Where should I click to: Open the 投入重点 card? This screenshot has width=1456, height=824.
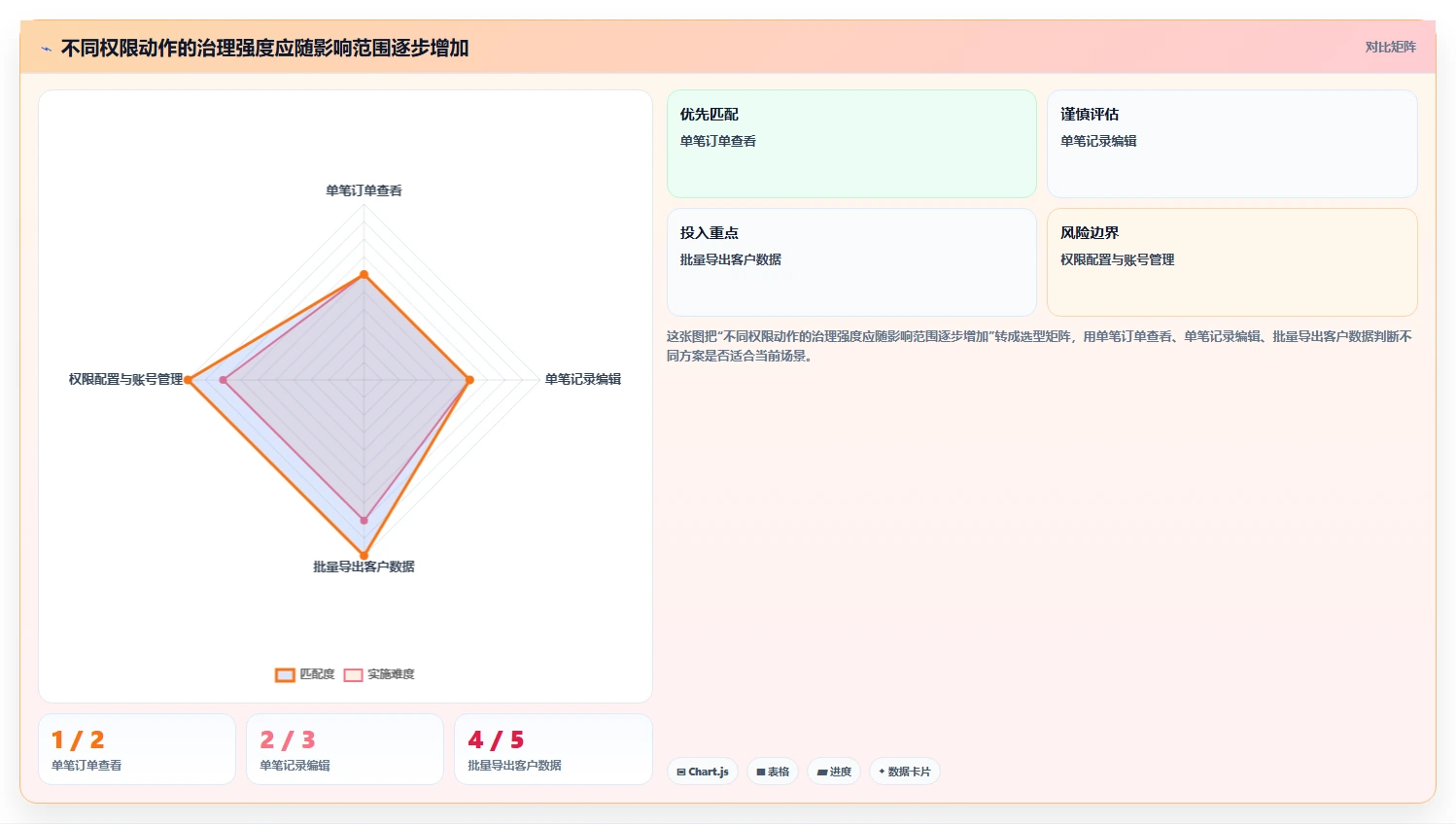point(851,262)
